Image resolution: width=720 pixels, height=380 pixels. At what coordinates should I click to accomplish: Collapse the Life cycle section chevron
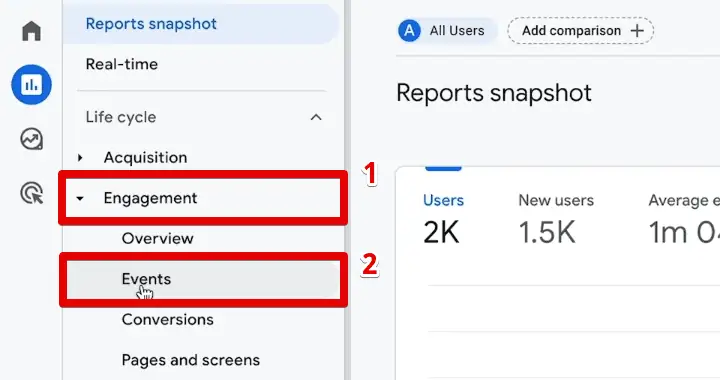pyautogui.click(x=316, y=117)
